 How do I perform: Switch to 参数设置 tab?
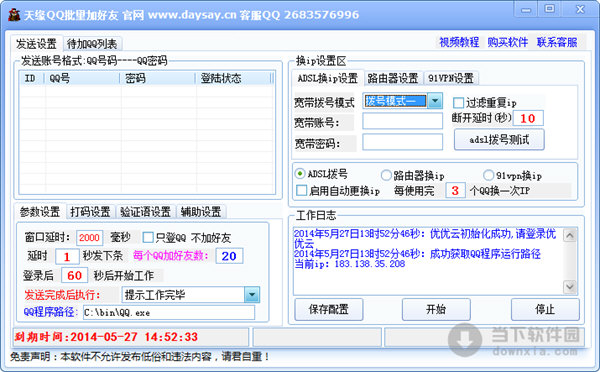[40, 212]
